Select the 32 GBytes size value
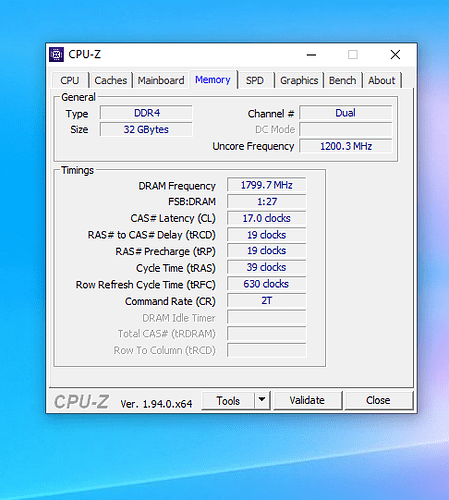 click(146, 129)
